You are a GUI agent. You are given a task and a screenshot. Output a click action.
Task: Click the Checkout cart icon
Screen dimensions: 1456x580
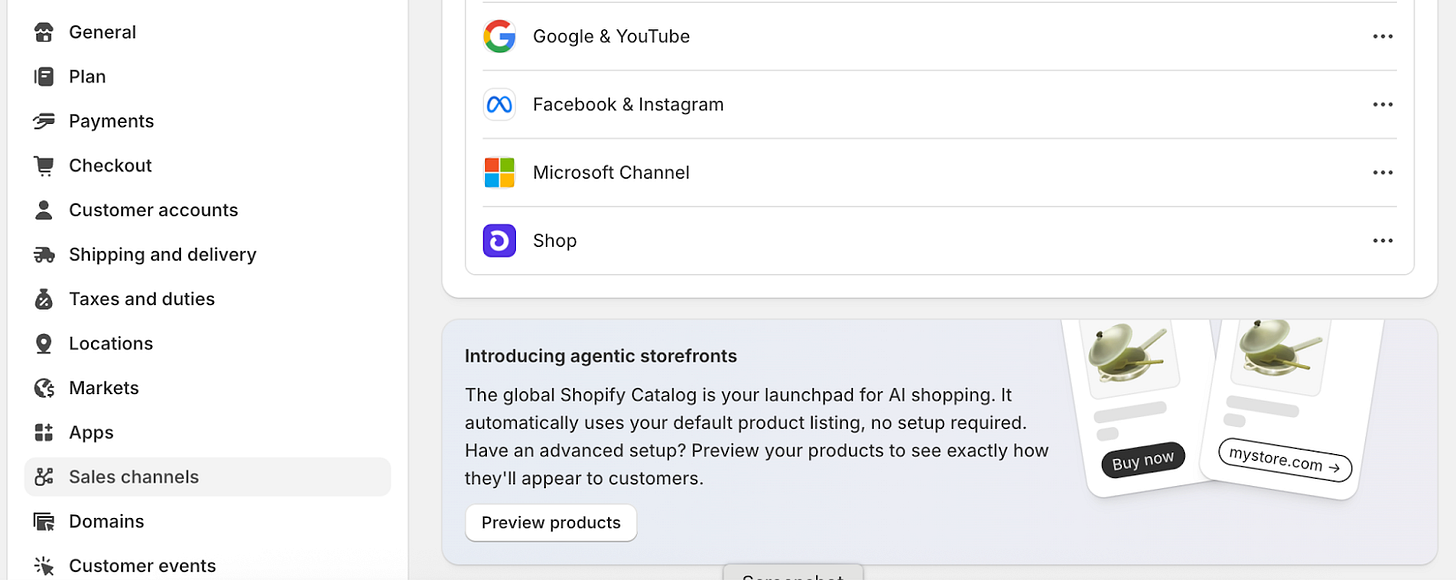(x=43, y=166)
